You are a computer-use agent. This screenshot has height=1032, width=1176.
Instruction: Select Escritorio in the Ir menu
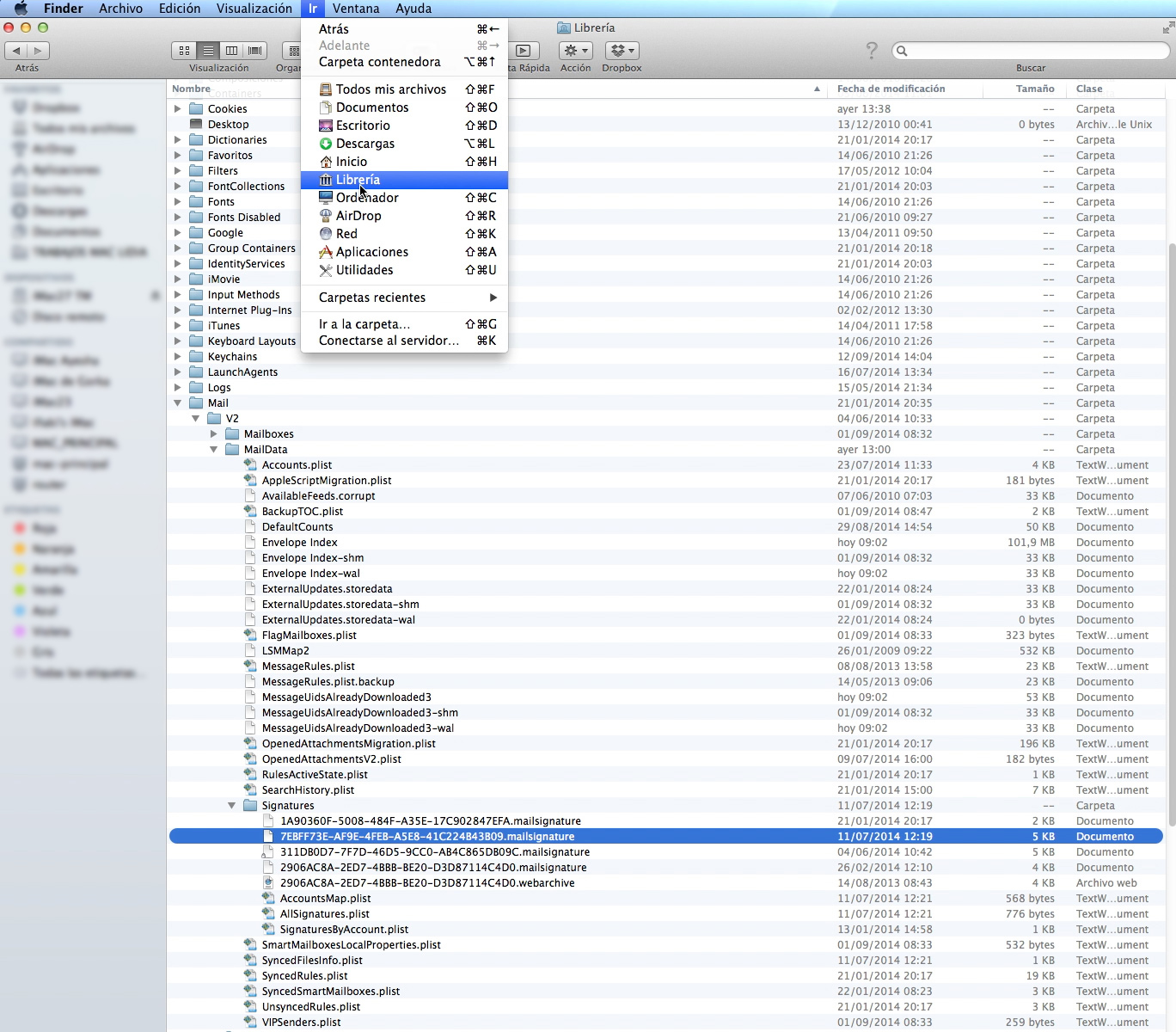[404, 126]
